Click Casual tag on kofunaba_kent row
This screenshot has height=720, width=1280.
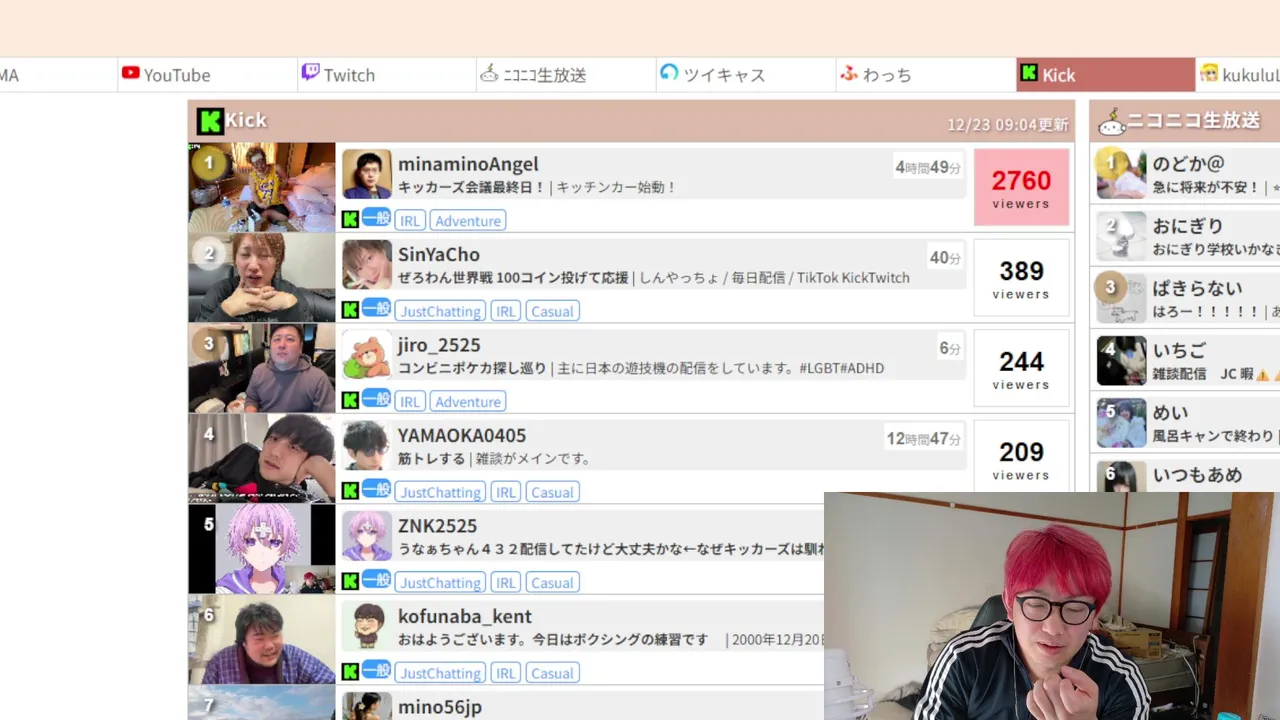pyautogui.click(x=552, y=673)
